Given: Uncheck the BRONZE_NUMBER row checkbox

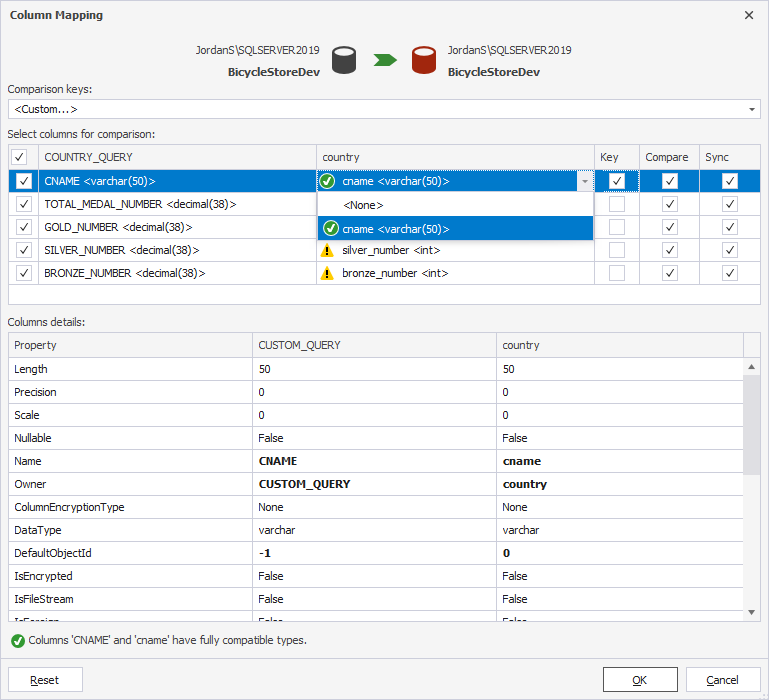Looking at the screenshot, I should click(24, 273).
